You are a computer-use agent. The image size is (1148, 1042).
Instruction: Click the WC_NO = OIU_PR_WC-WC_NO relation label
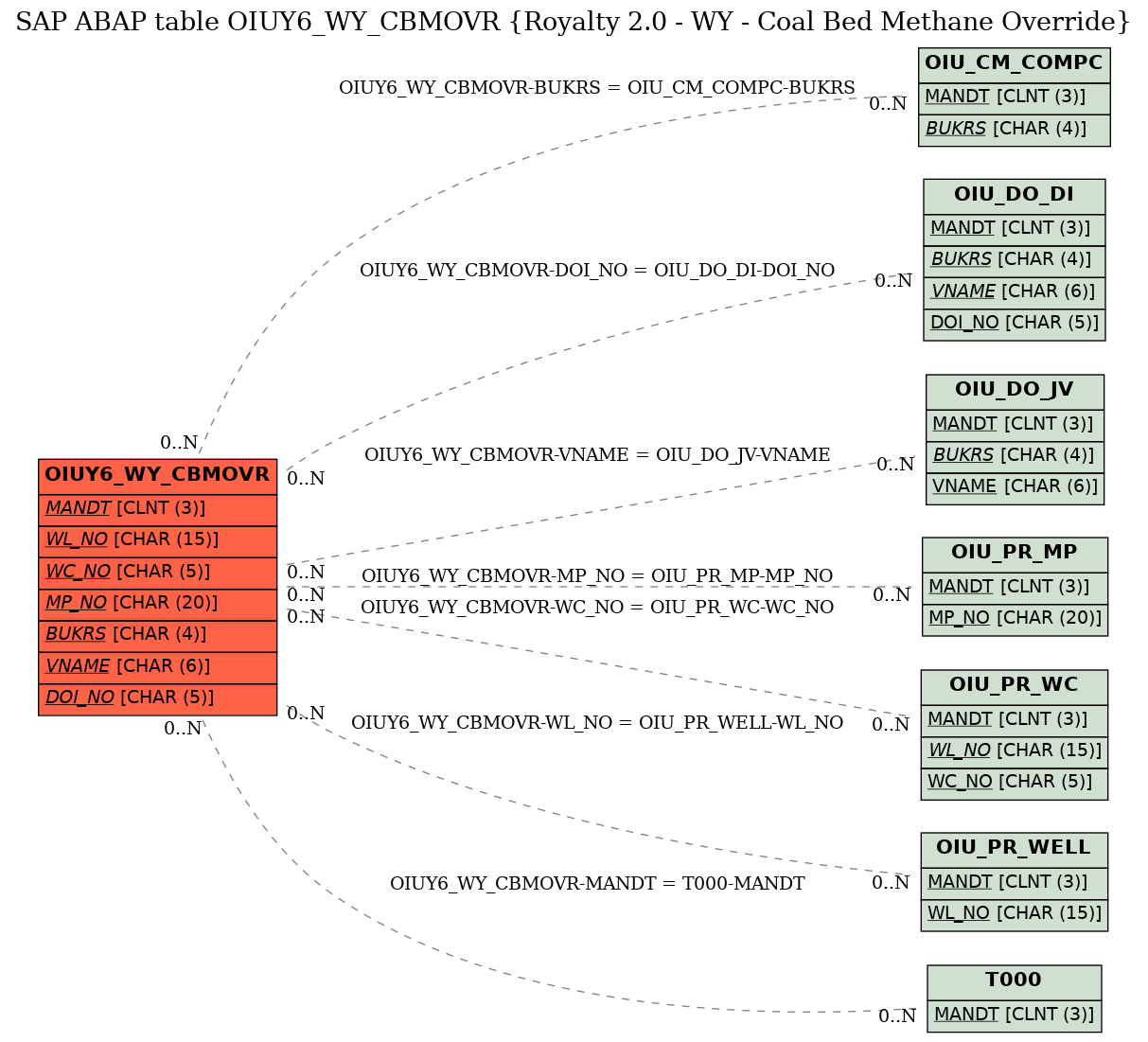(597, 608)
